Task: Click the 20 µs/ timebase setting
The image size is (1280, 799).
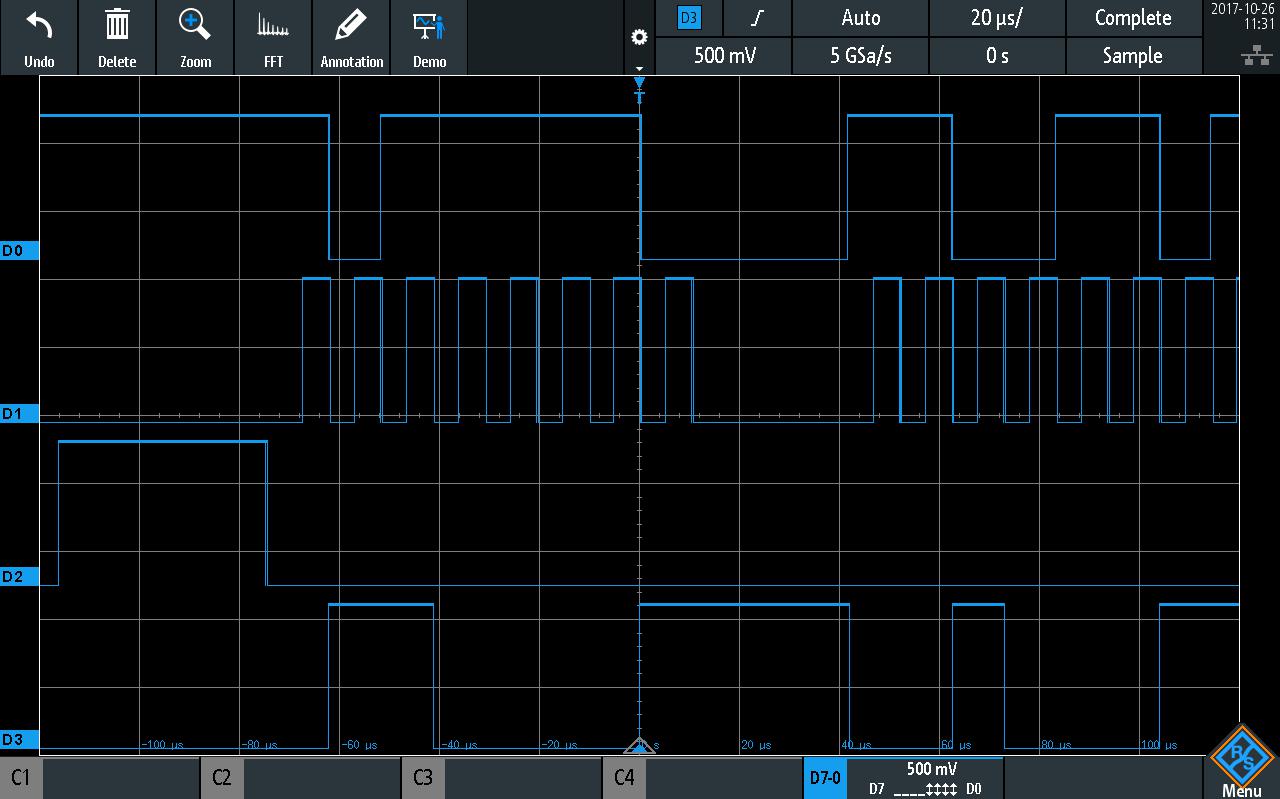Action: [x=996, y=18]
